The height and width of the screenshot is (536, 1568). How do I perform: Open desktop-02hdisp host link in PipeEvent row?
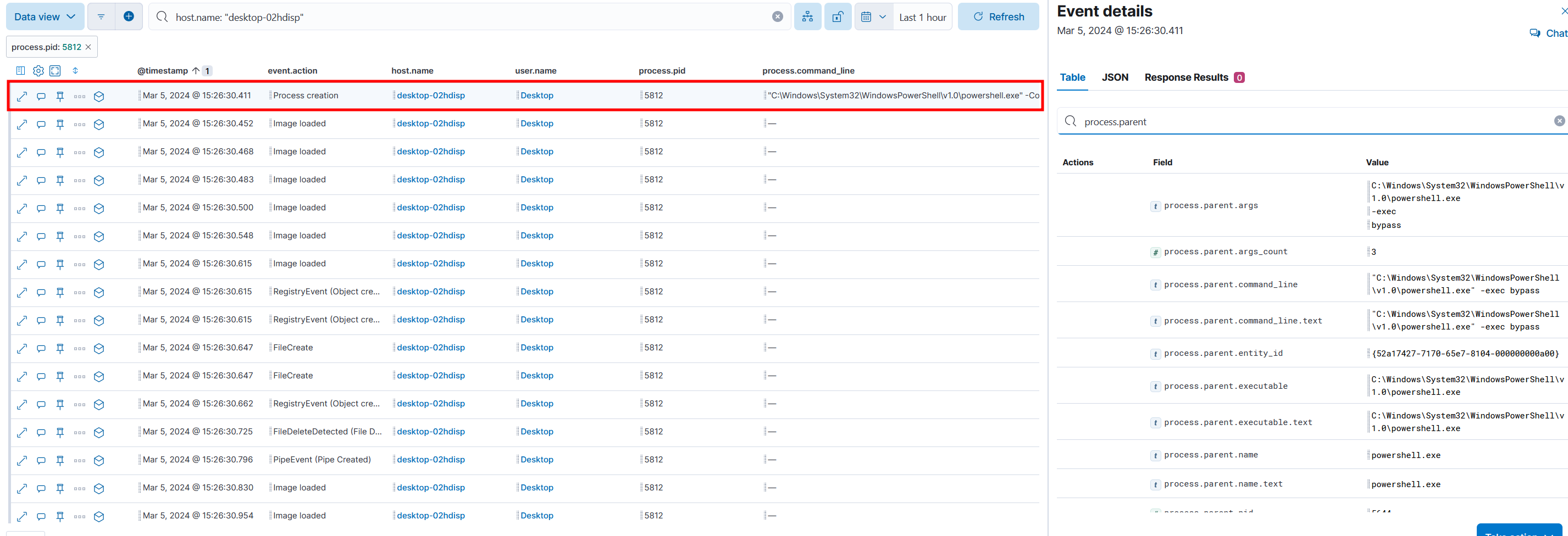point(431,459)
